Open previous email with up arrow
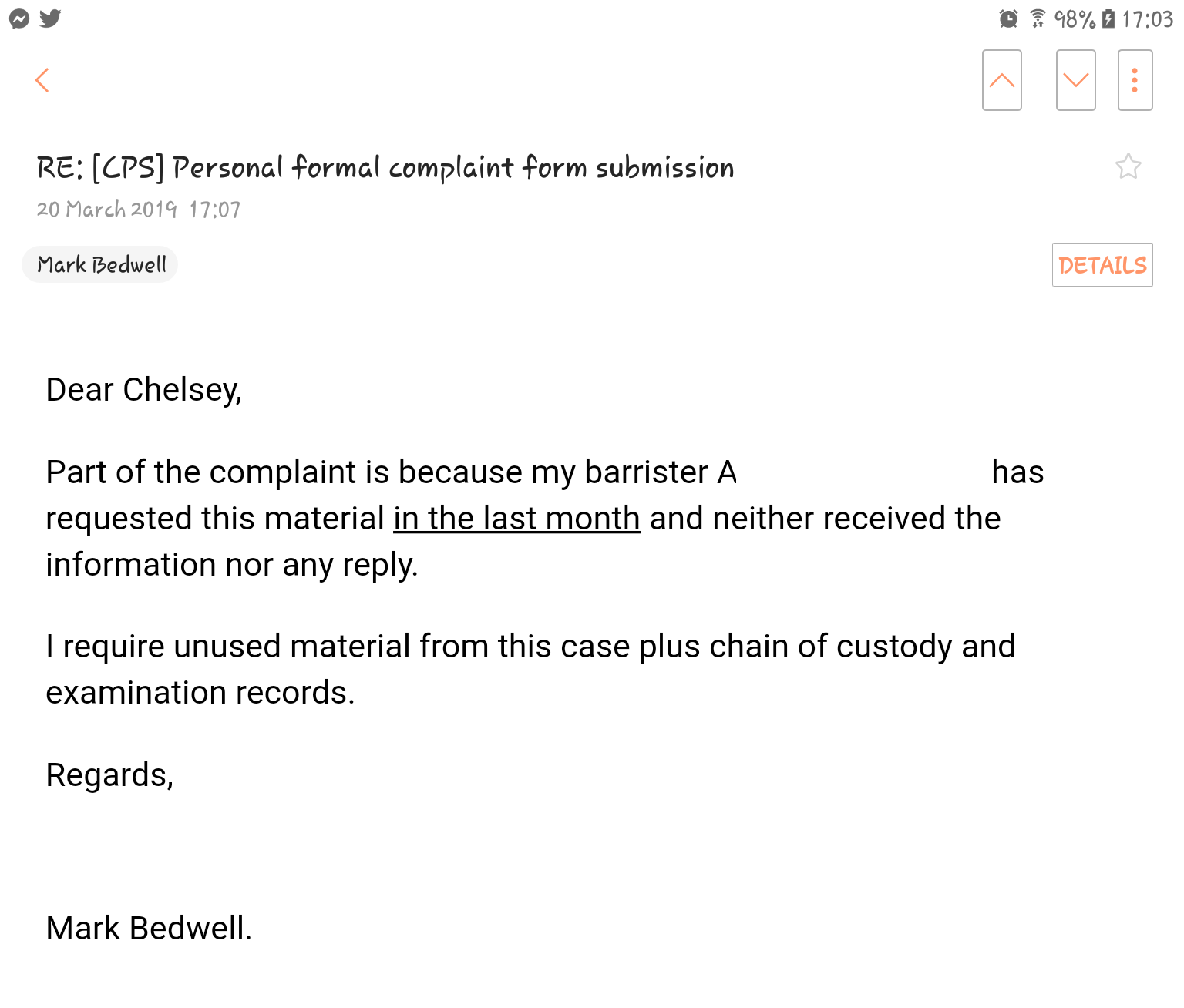 click(1002, 80)
